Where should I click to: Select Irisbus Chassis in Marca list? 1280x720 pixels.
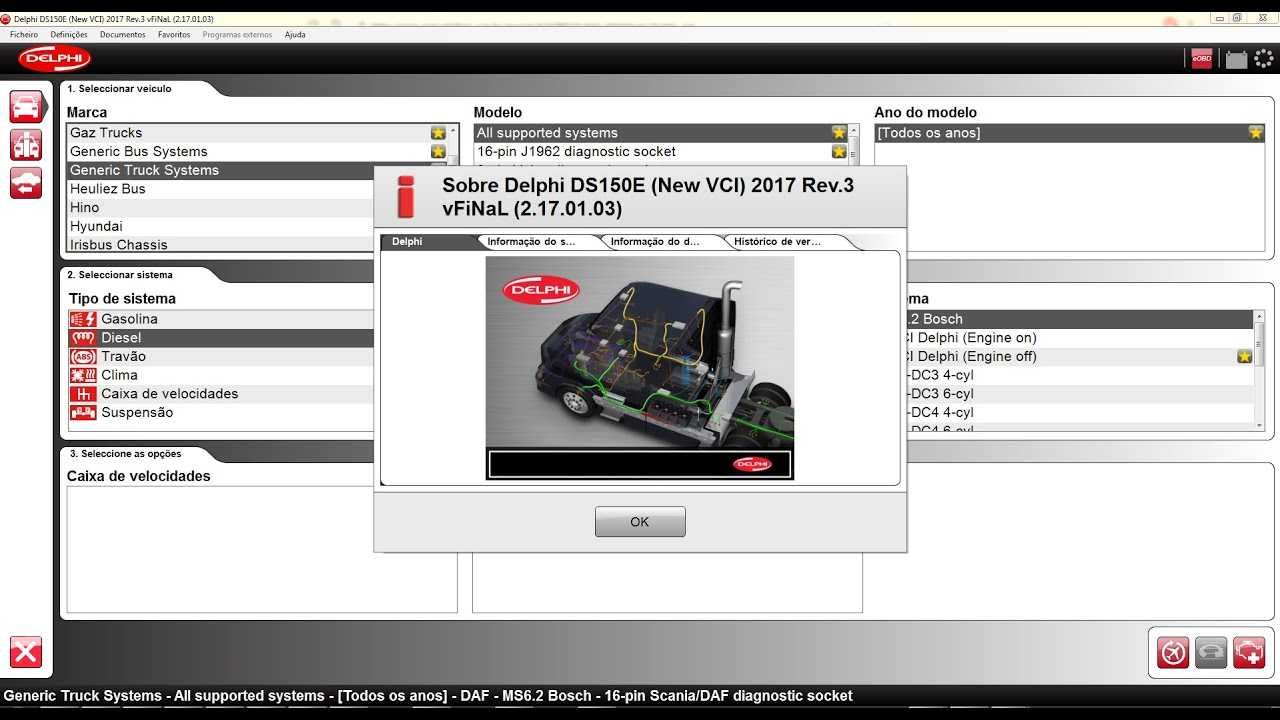click(x=221, y=244)
